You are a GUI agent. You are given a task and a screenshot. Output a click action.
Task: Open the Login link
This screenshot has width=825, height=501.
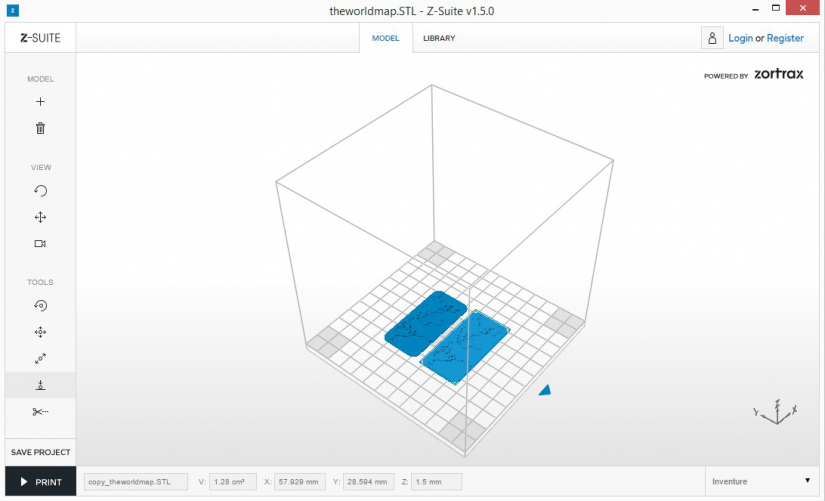click(x=740, y=38)
